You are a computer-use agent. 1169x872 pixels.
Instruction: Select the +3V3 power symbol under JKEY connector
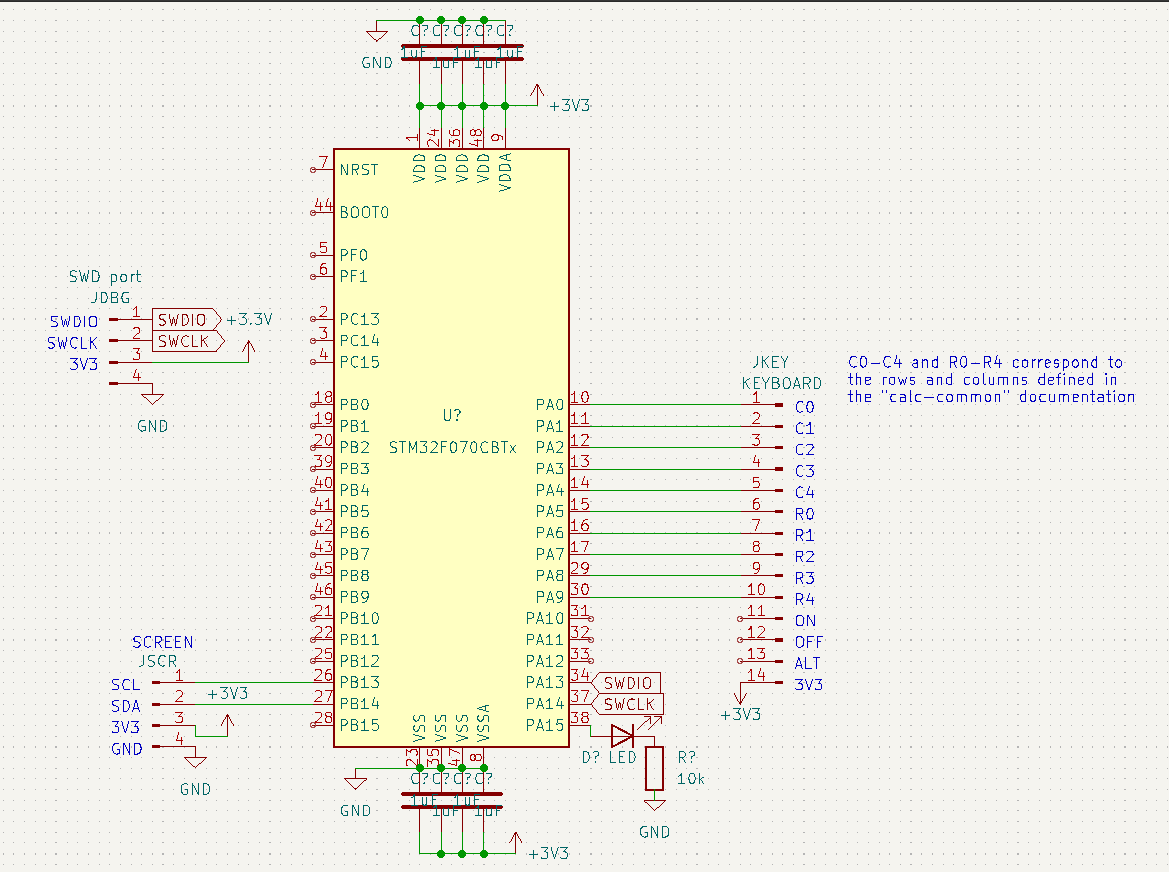coord(740,696)
